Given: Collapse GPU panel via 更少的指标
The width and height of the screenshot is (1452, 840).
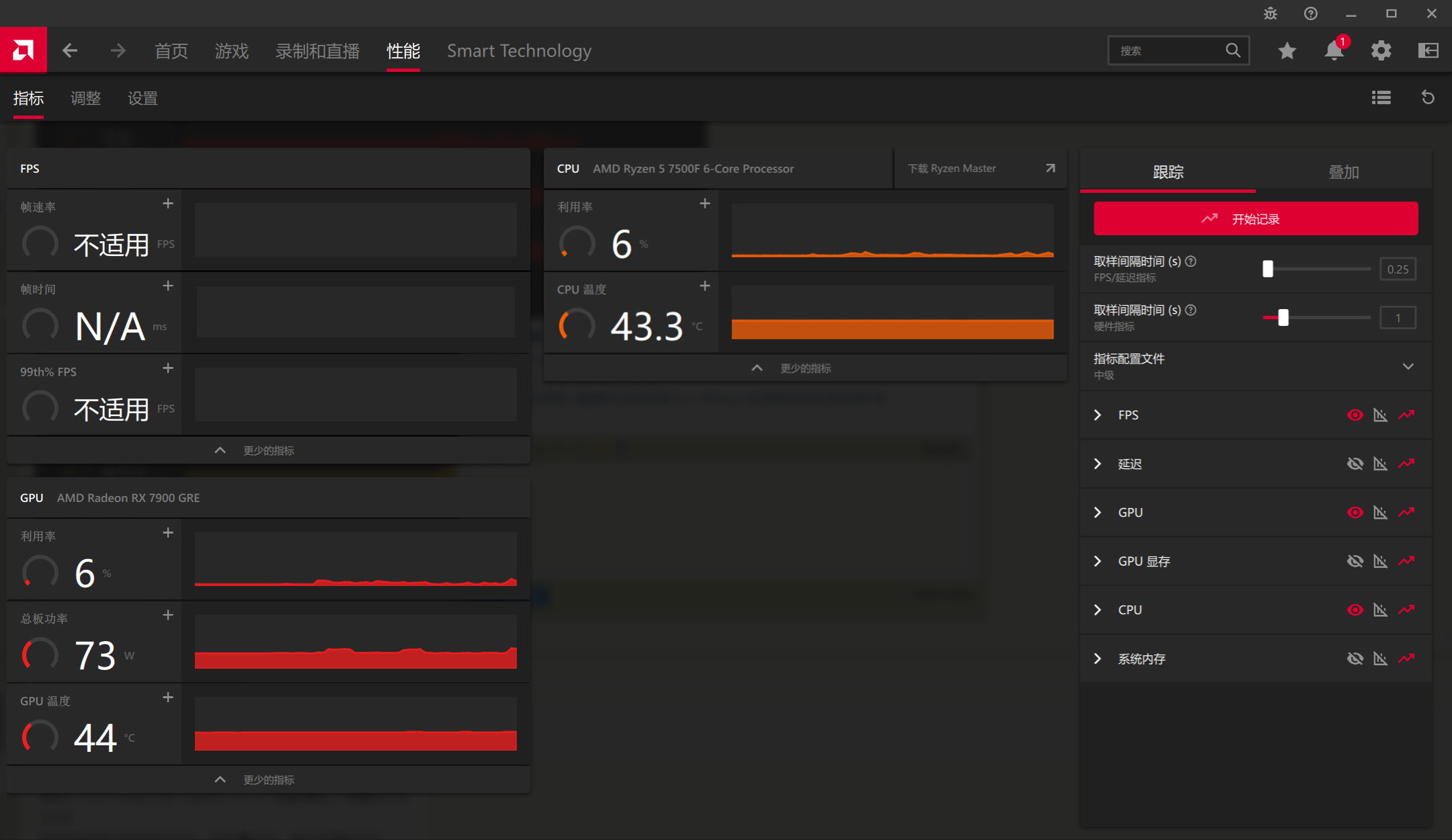Looking at the screenshot, I should [x=268, y=780].
